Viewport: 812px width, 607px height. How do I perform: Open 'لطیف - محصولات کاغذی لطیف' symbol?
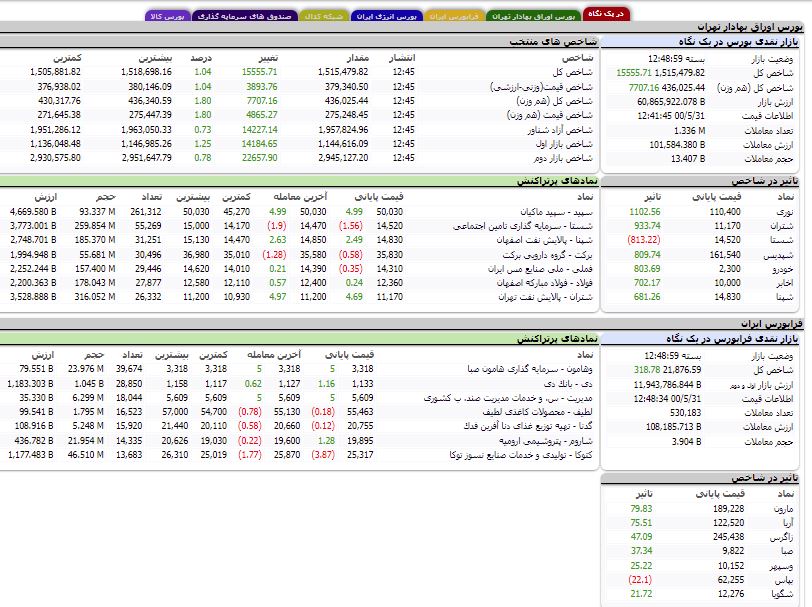pos(538,412)
